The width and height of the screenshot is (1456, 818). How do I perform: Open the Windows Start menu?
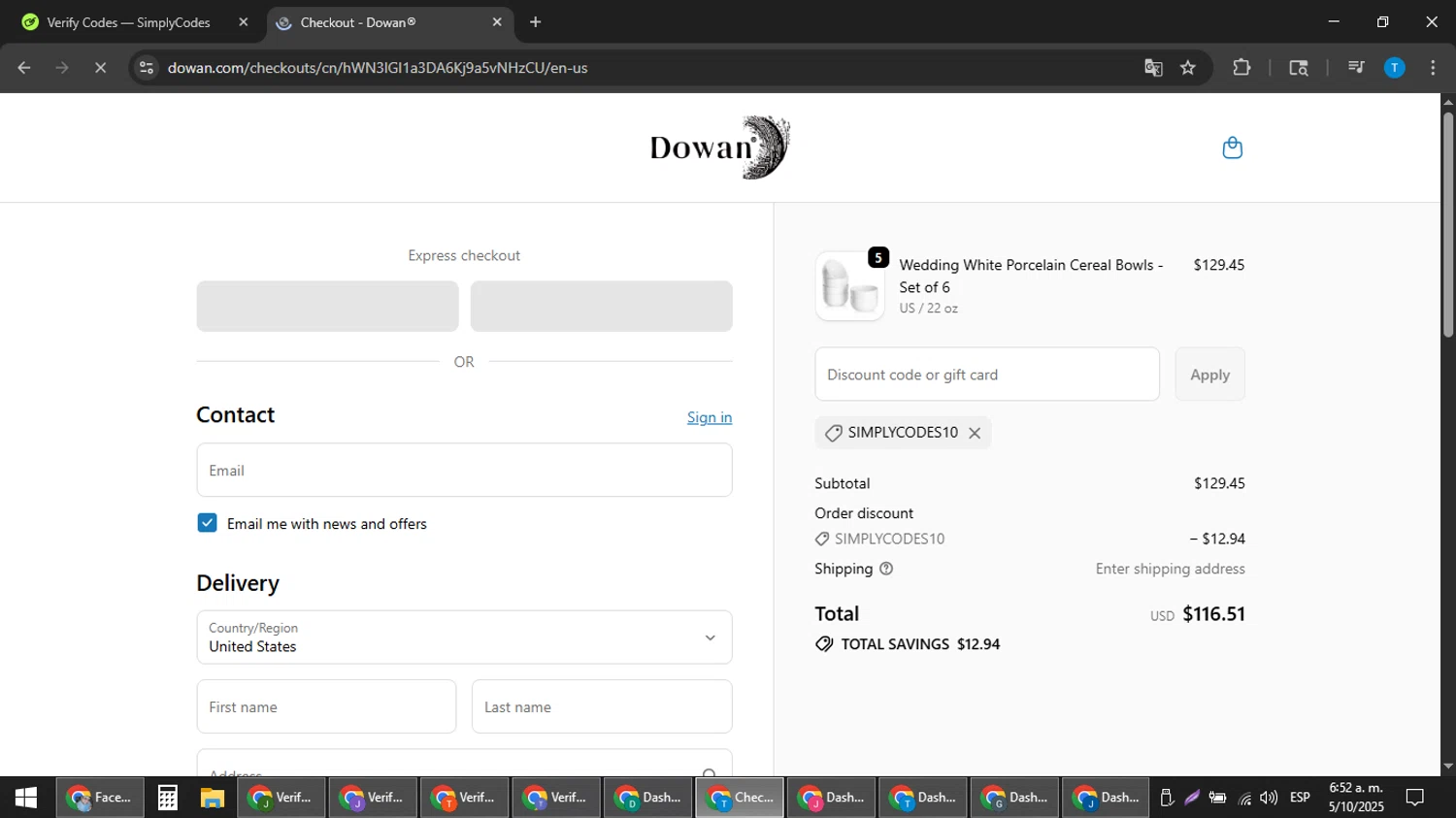pos(26,798)
